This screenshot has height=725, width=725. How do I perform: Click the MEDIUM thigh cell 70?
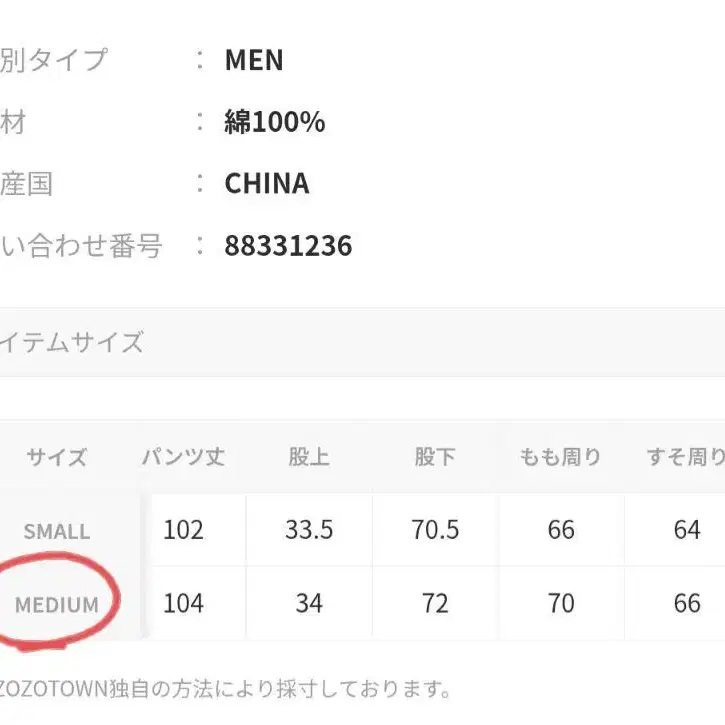click(x=561, y=603)
